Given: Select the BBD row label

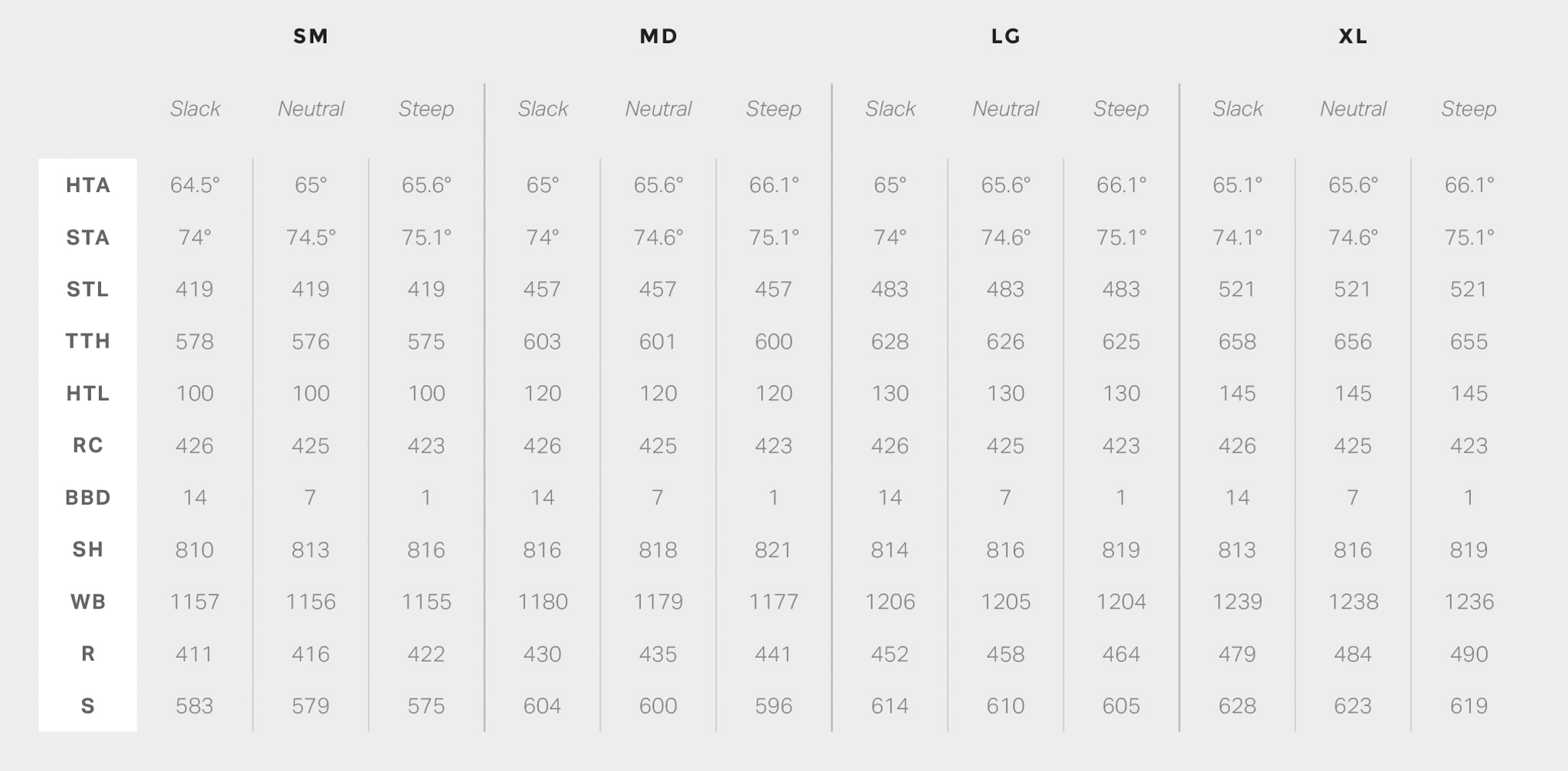Looking at the screenshot, I should 88,498.
